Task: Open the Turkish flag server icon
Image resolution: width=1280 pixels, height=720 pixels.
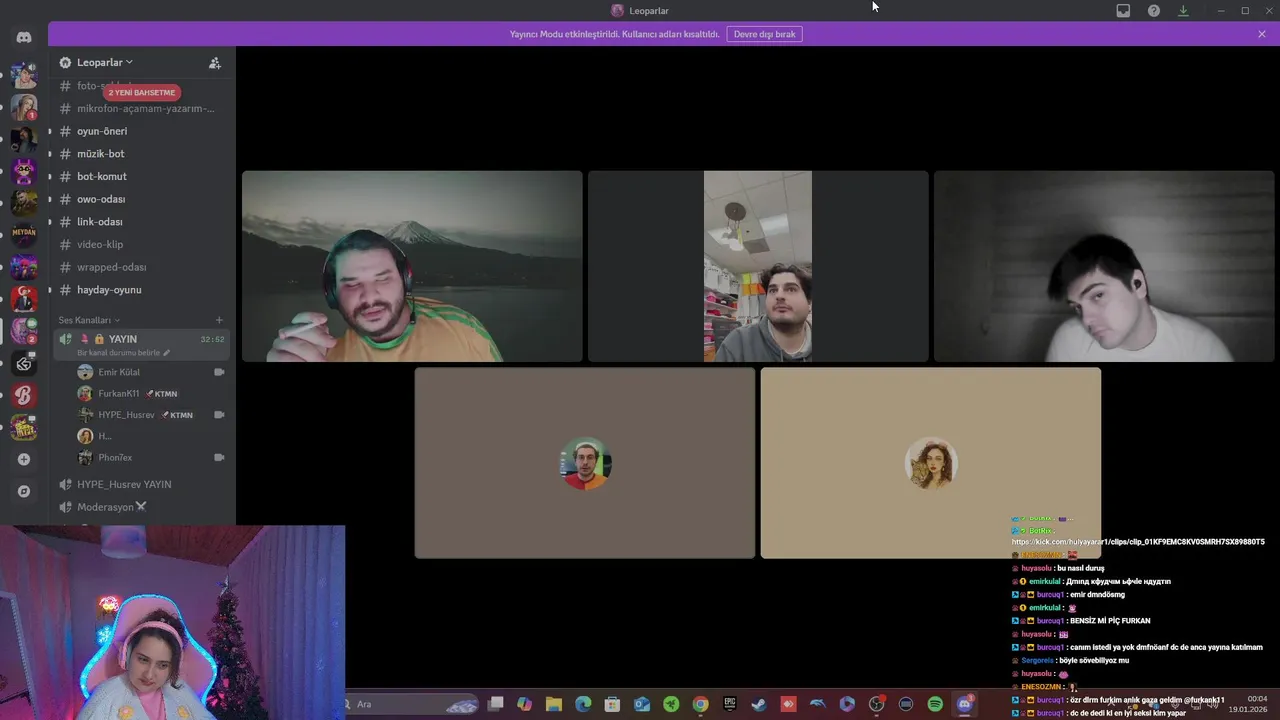Action: (24, 299)
